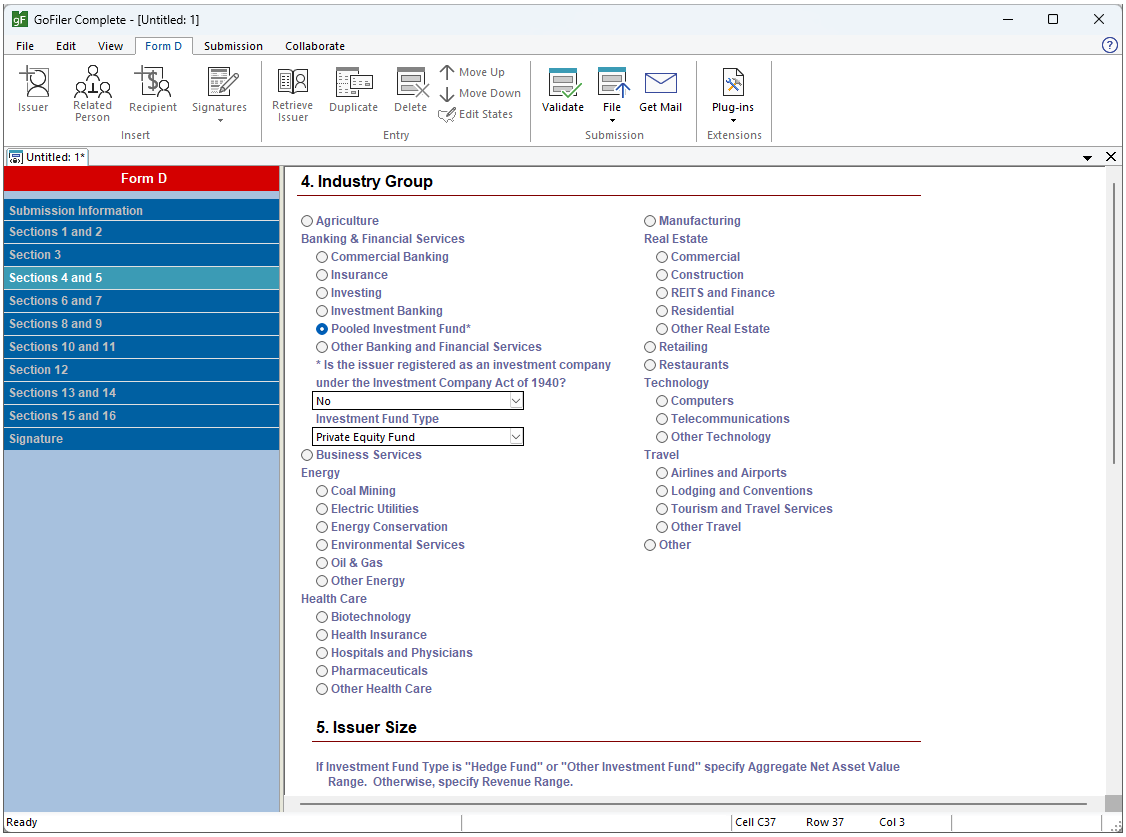Viewport: 1126px width, 837px height.
Task: Select the Manufacturing radio button
Action: [x=650, y=221]
